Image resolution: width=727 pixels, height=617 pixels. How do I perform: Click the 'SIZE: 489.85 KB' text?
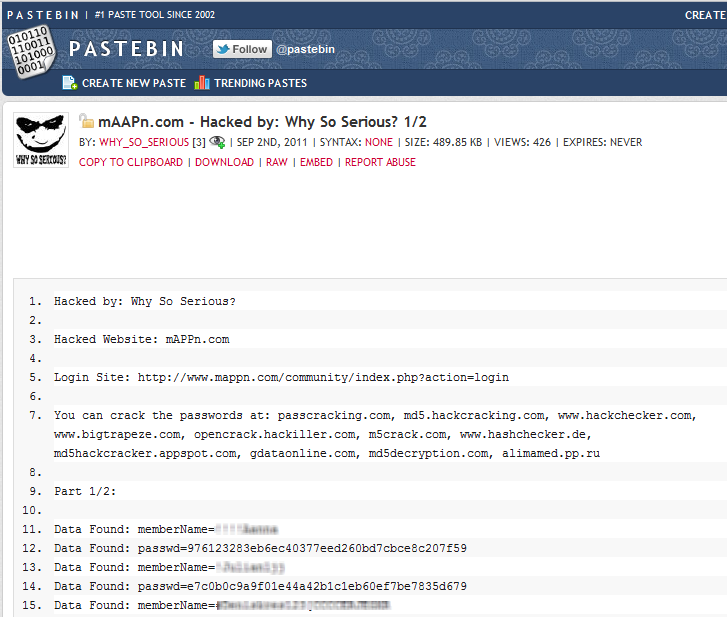443,142
